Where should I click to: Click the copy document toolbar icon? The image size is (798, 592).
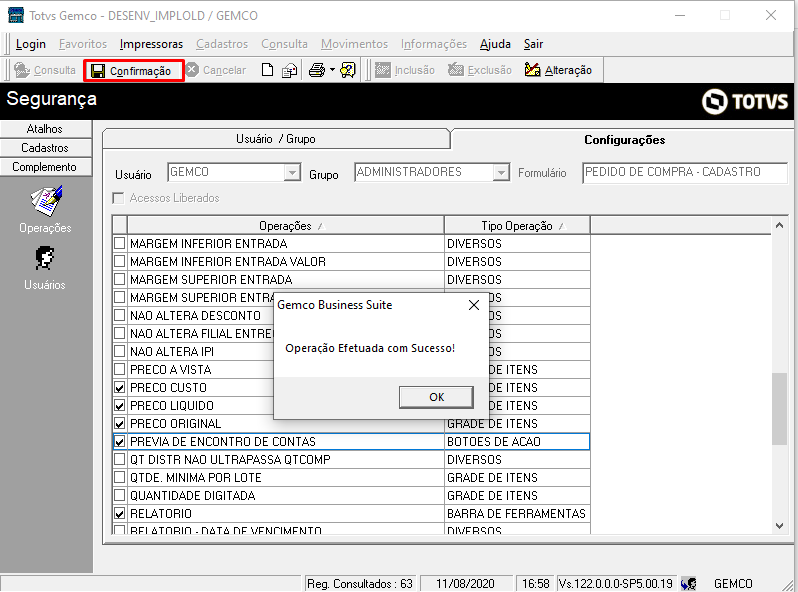[290, 70]
